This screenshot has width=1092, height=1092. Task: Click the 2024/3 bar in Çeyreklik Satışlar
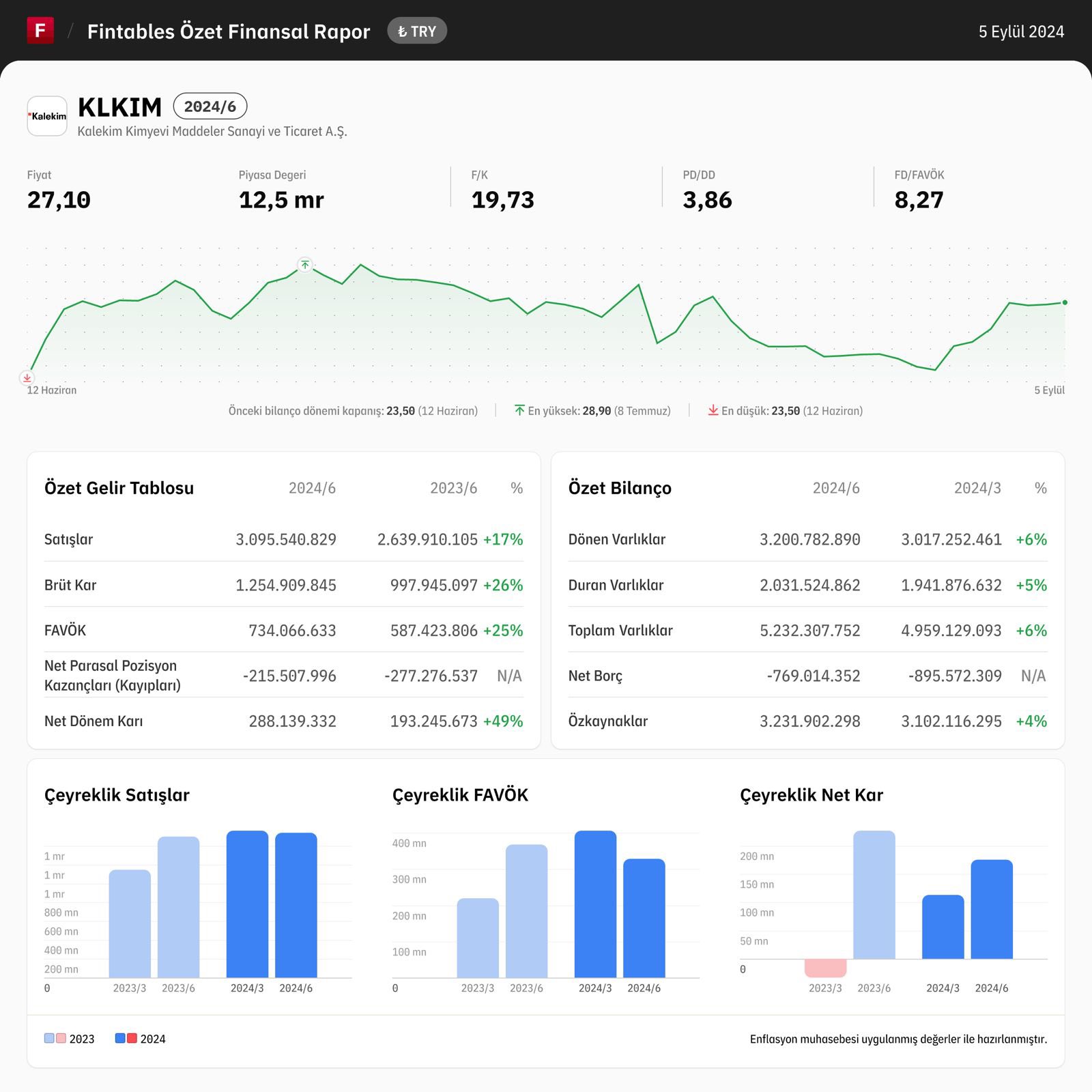click(247, 904)
